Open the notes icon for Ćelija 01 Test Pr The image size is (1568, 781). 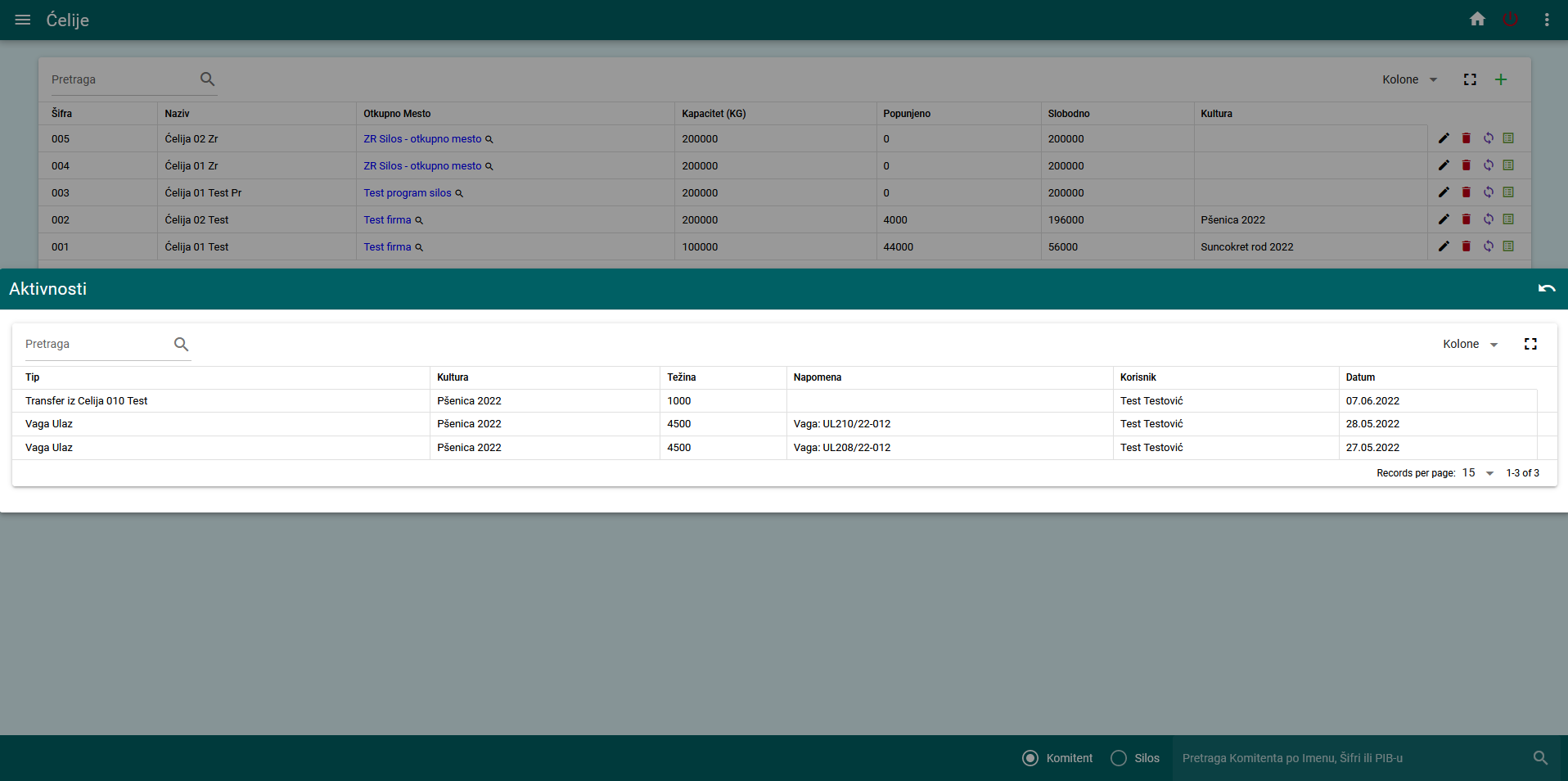point(1510,192)
